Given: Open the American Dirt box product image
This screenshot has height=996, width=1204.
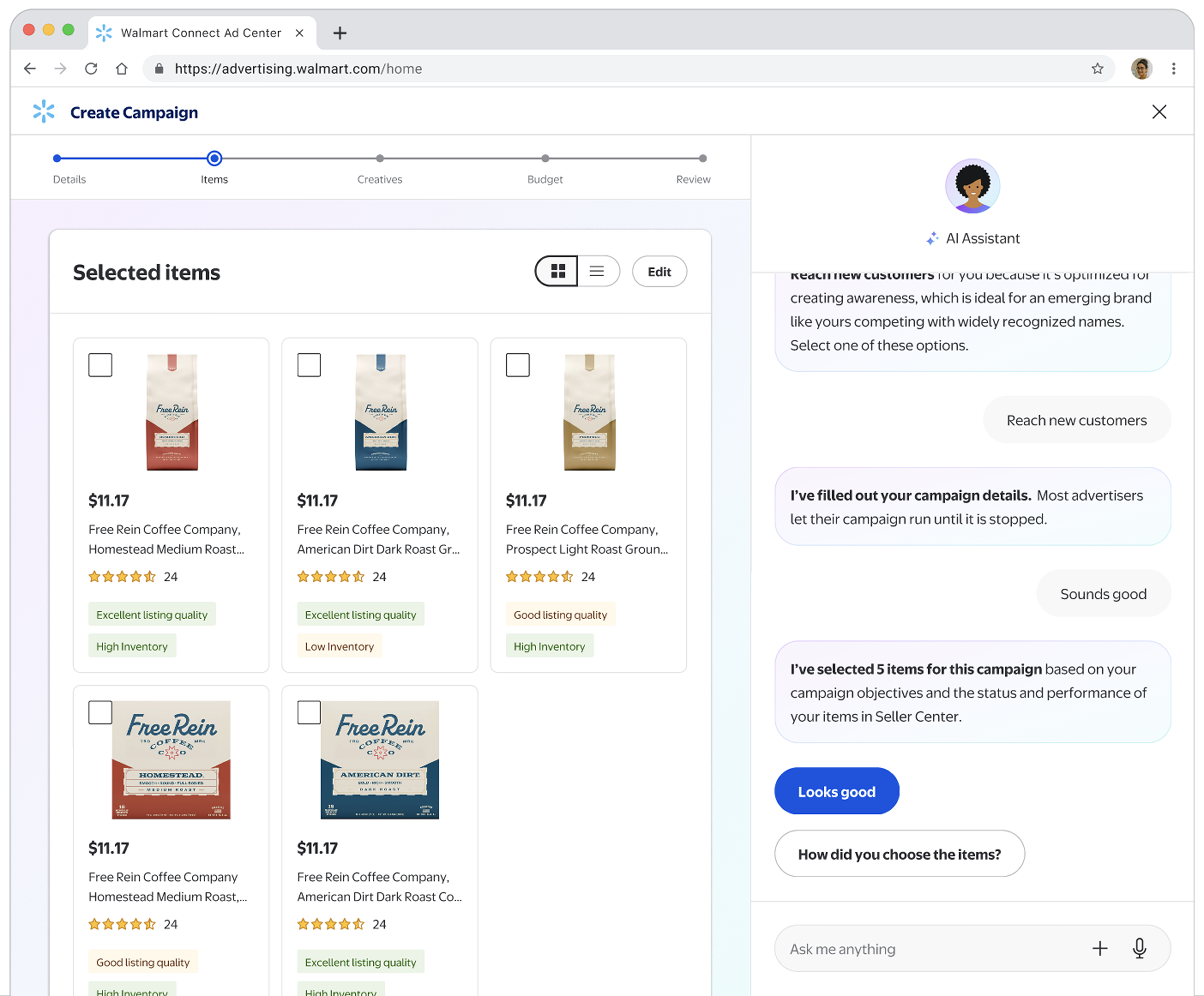Looking at the screenshot, I should click(x=380, y=760).
